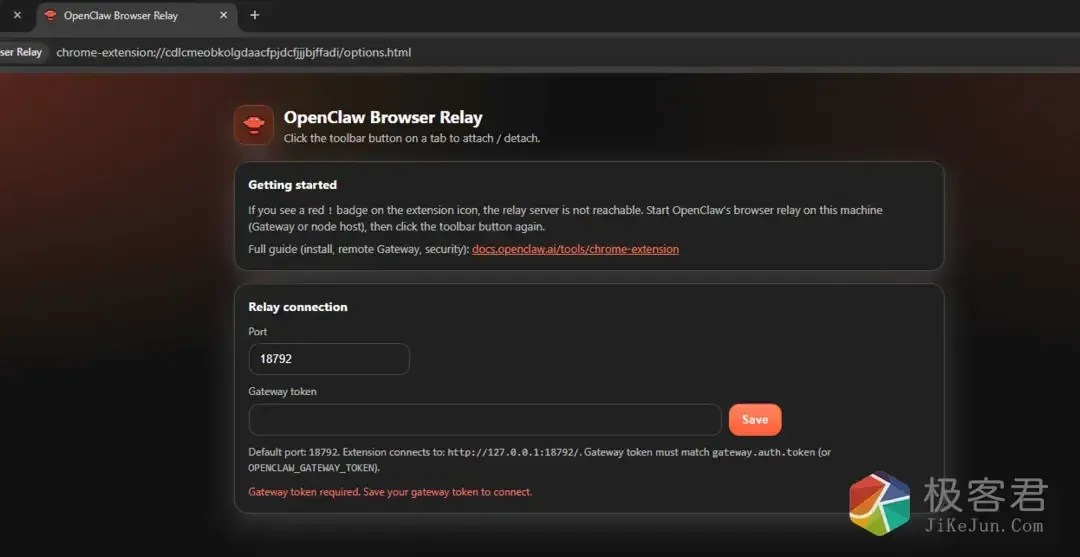Open a new browser tab
This screenshot has width=1080, height=557.
[255, 15]
